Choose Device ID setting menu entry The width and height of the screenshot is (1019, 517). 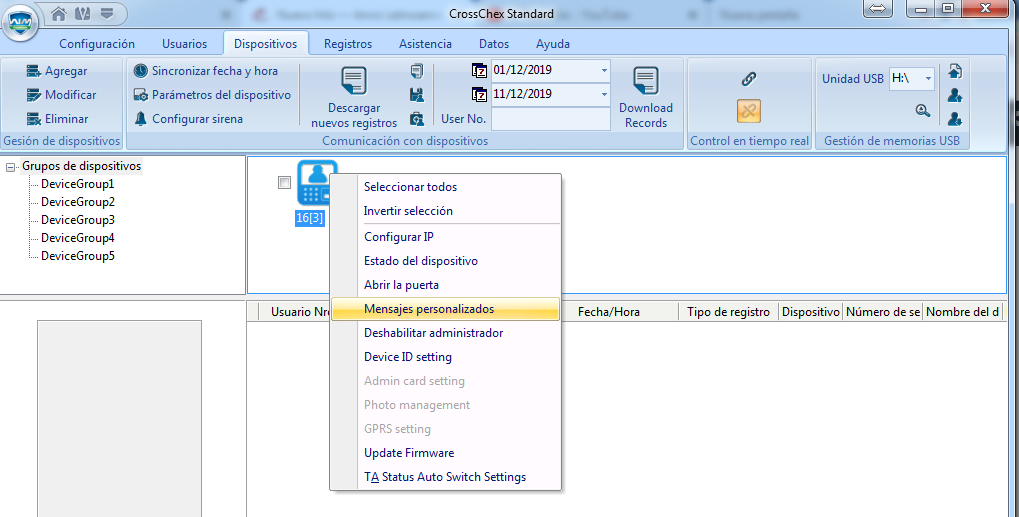(x=445, y=357)
